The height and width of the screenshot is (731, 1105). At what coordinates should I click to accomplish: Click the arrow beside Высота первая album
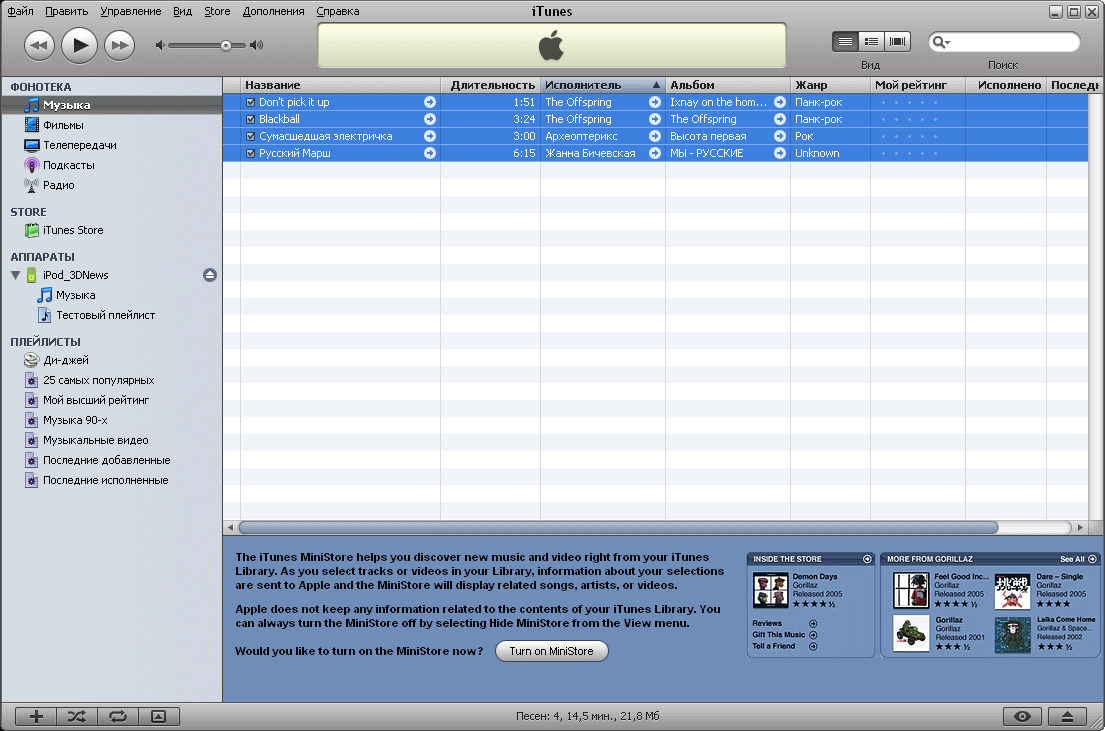tap(779, 136)
